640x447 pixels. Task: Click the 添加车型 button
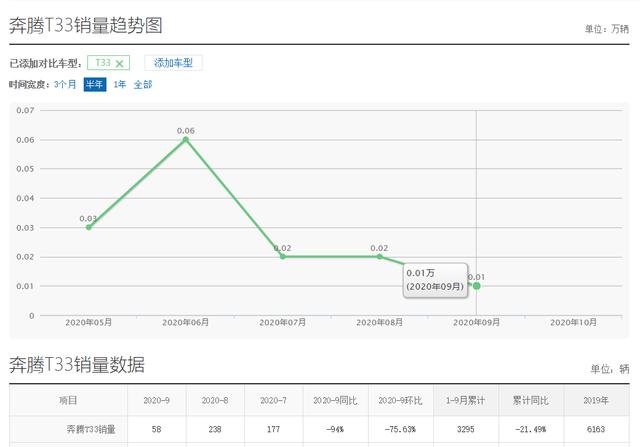(173, 63)
